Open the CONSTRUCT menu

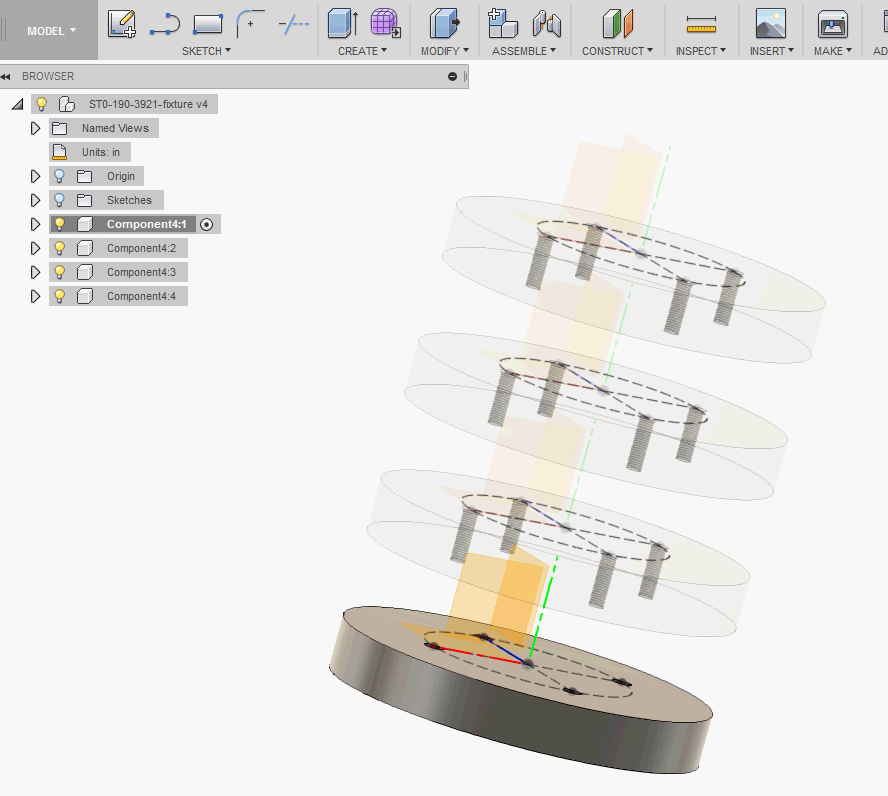coord(617,51)
